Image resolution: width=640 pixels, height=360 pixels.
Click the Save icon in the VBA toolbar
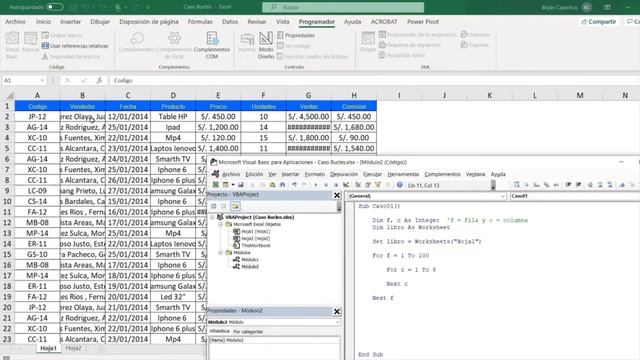(x=241, y=185)
